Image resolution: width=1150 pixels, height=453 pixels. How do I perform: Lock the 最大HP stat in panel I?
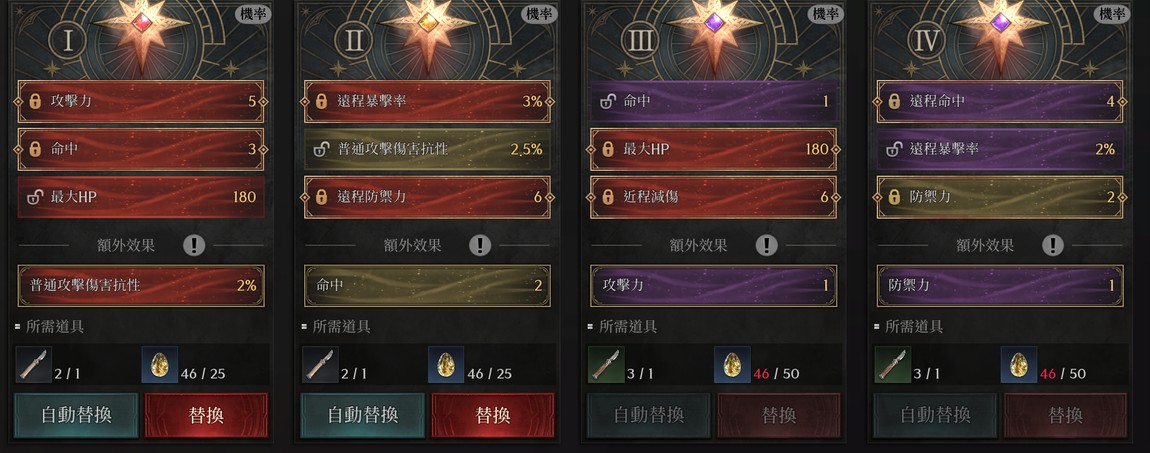coord(34,196)
